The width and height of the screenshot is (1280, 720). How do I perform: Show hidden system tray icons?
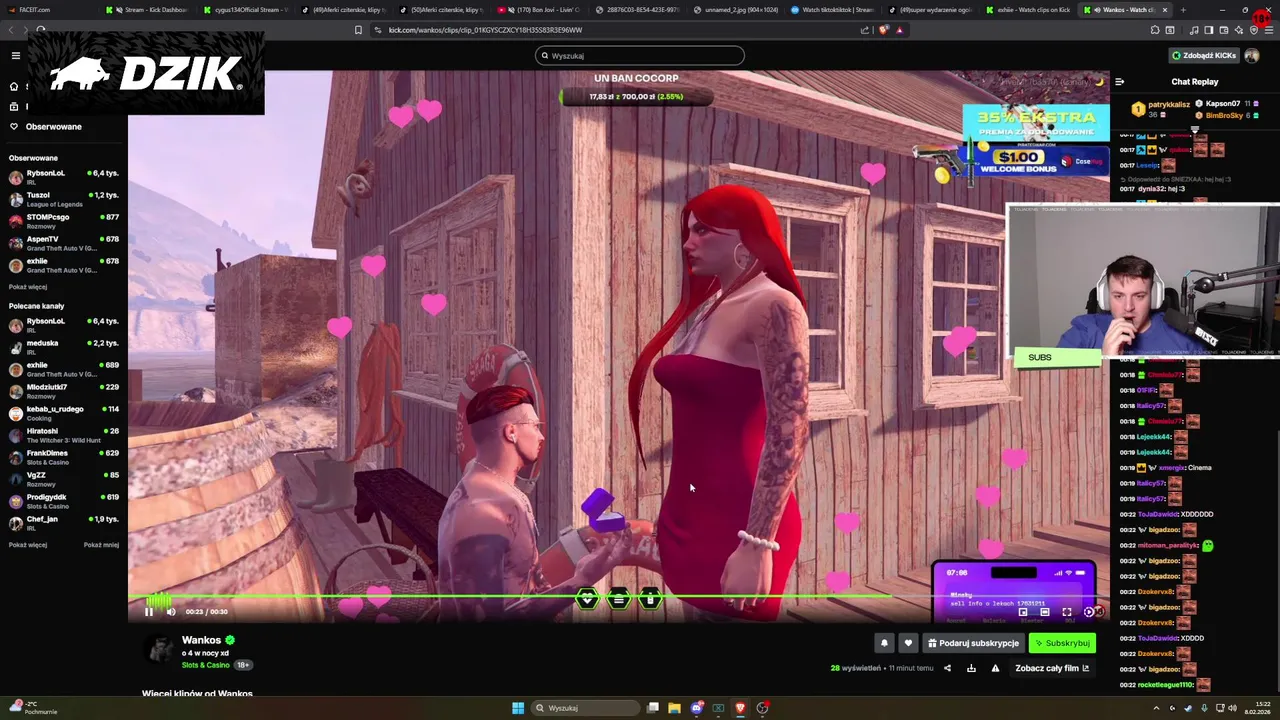point(1157,708)
